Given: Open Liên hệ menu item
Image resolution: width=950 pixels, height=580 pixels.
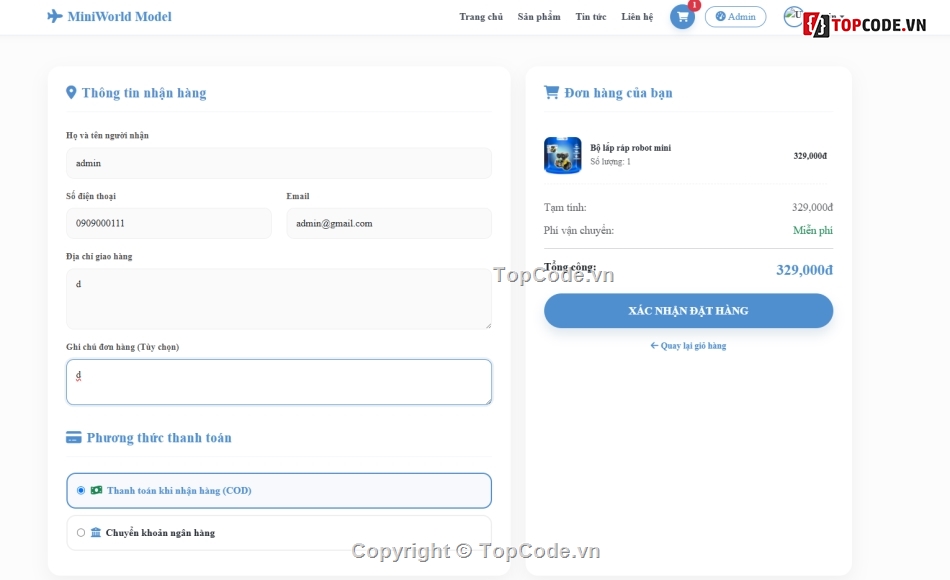Looking at the screenshot, I should click(x=637, y=17).
